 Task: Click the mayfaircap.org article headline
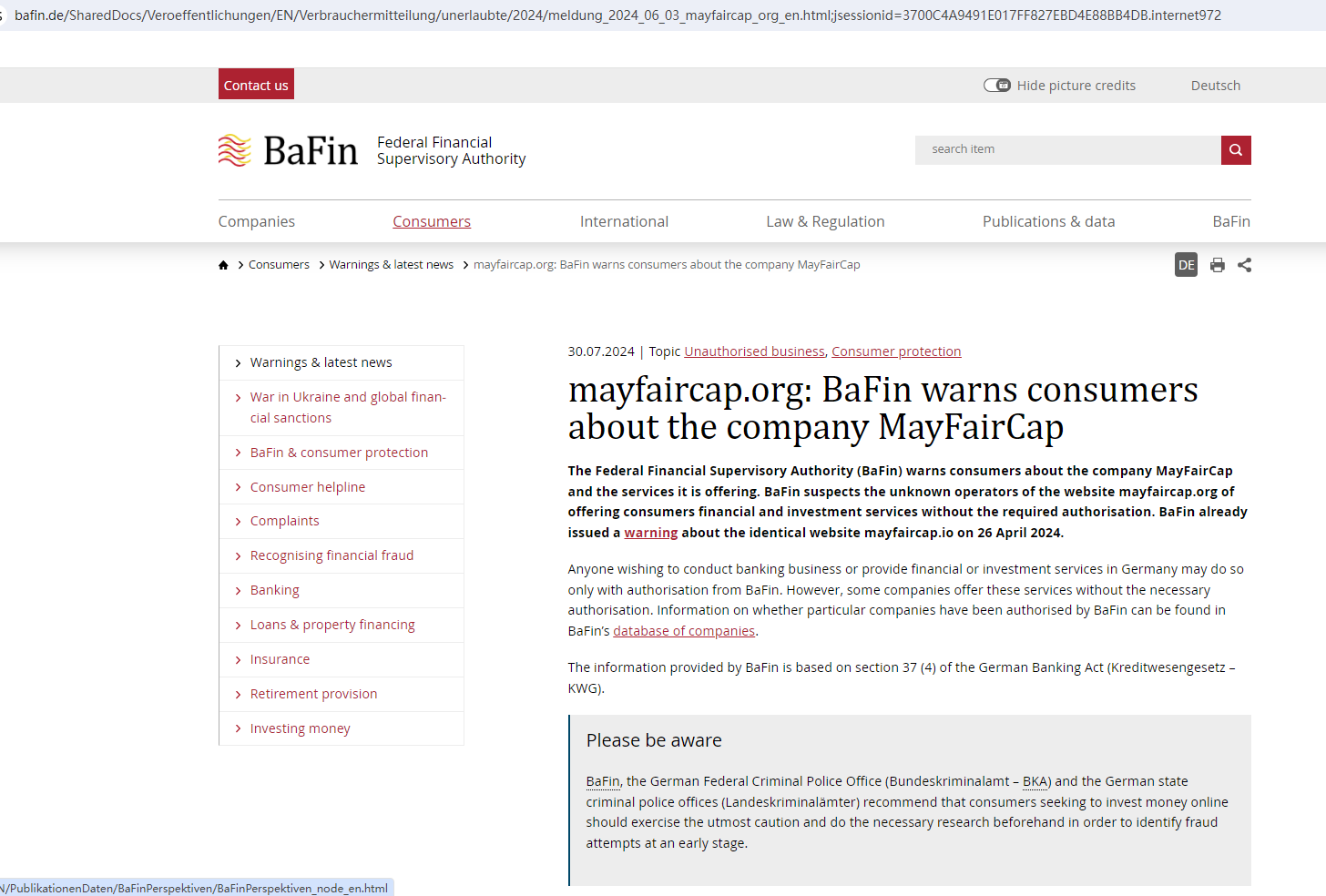[883, 408]
